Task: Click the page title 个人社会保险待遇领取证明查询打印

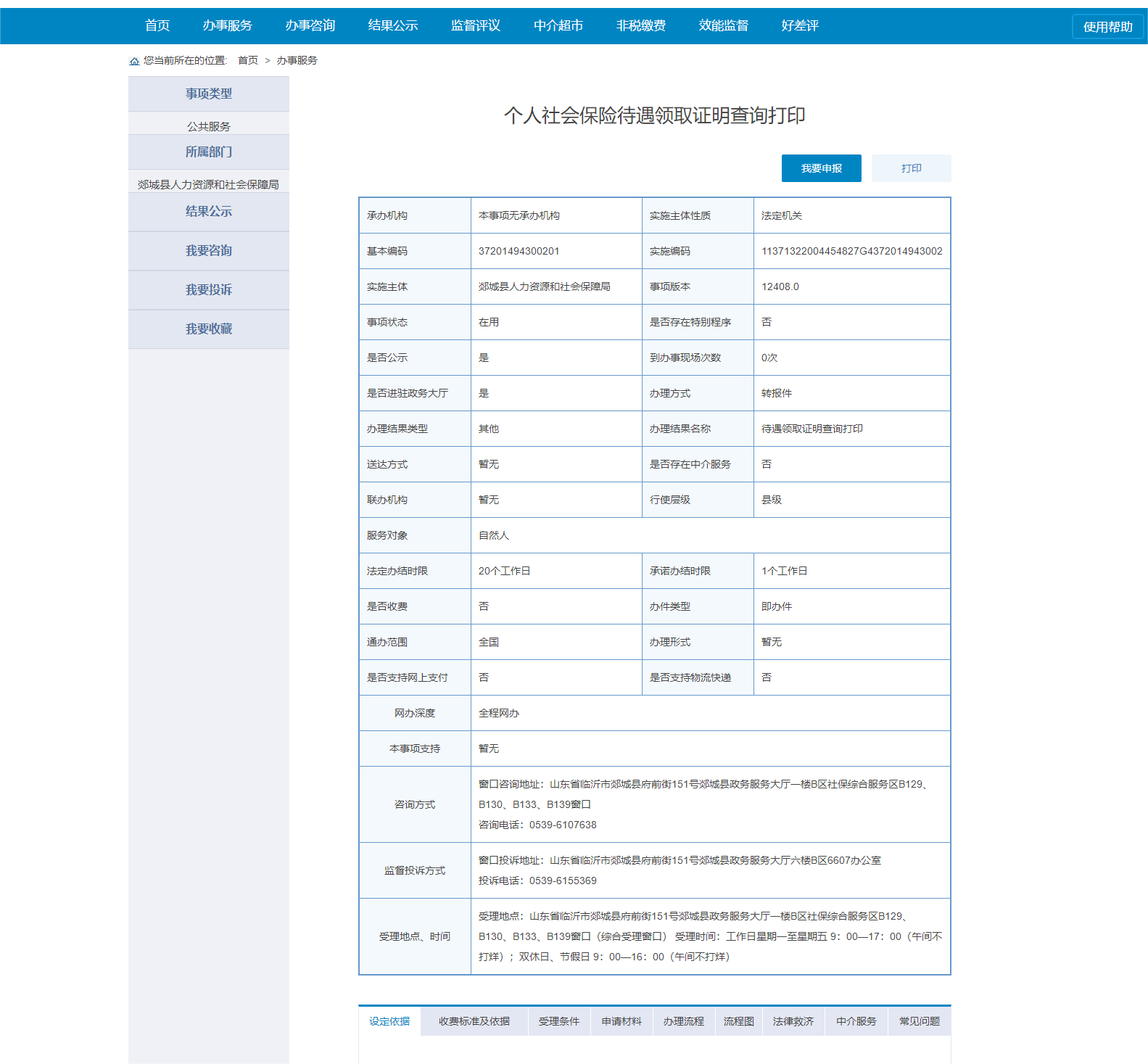Action: pos(655,115)
